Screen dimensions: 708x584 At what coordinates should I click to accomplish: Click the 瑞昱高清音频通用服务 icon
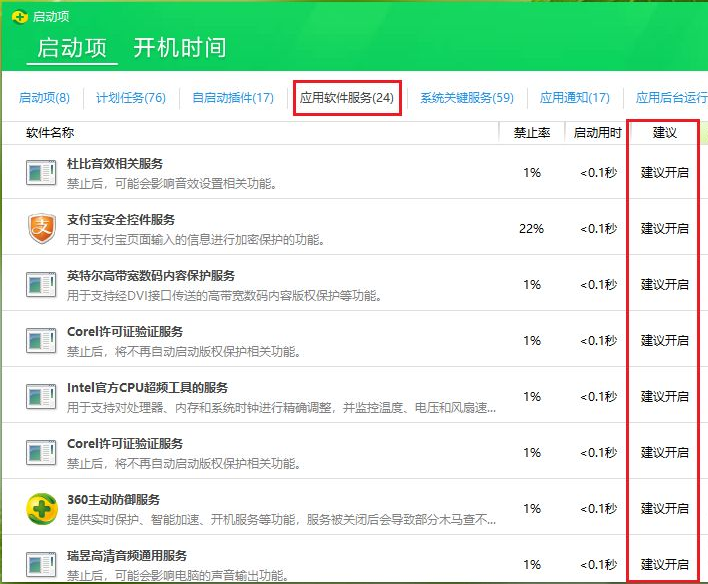click(42, 562)
